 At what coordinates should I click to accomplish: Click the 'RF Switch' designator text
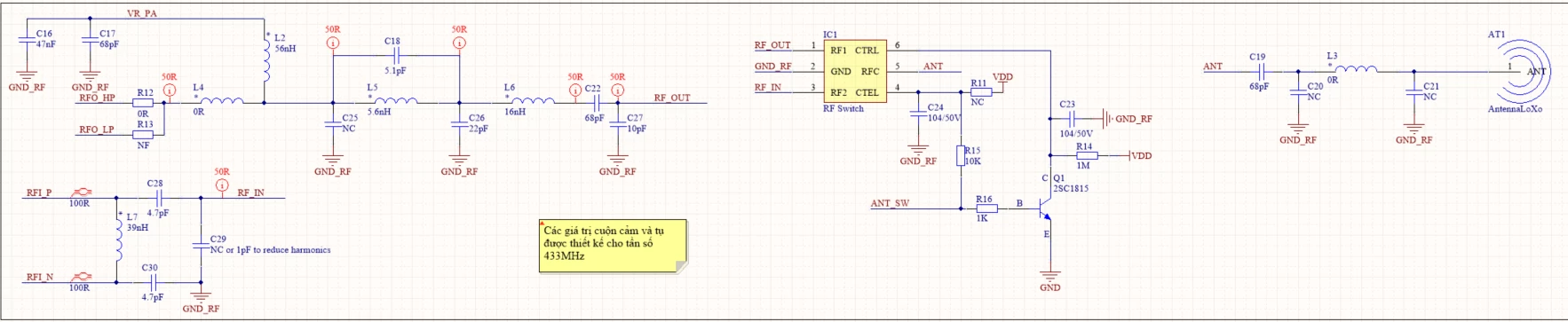click(x=843, y=108)
